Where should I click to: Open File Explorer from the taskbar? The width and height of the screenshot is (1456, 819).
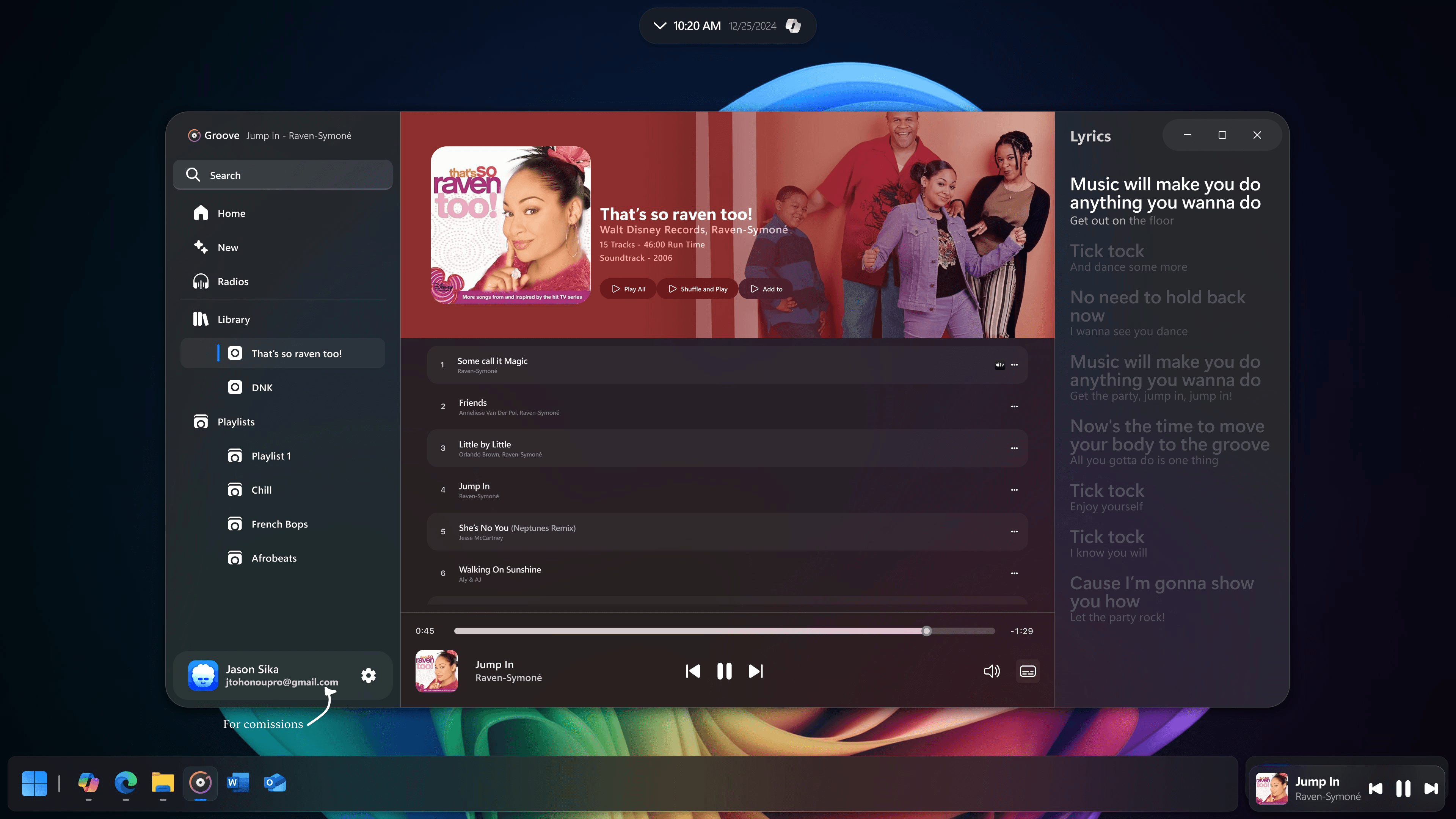pyautogui.click(x=163, y=783)
